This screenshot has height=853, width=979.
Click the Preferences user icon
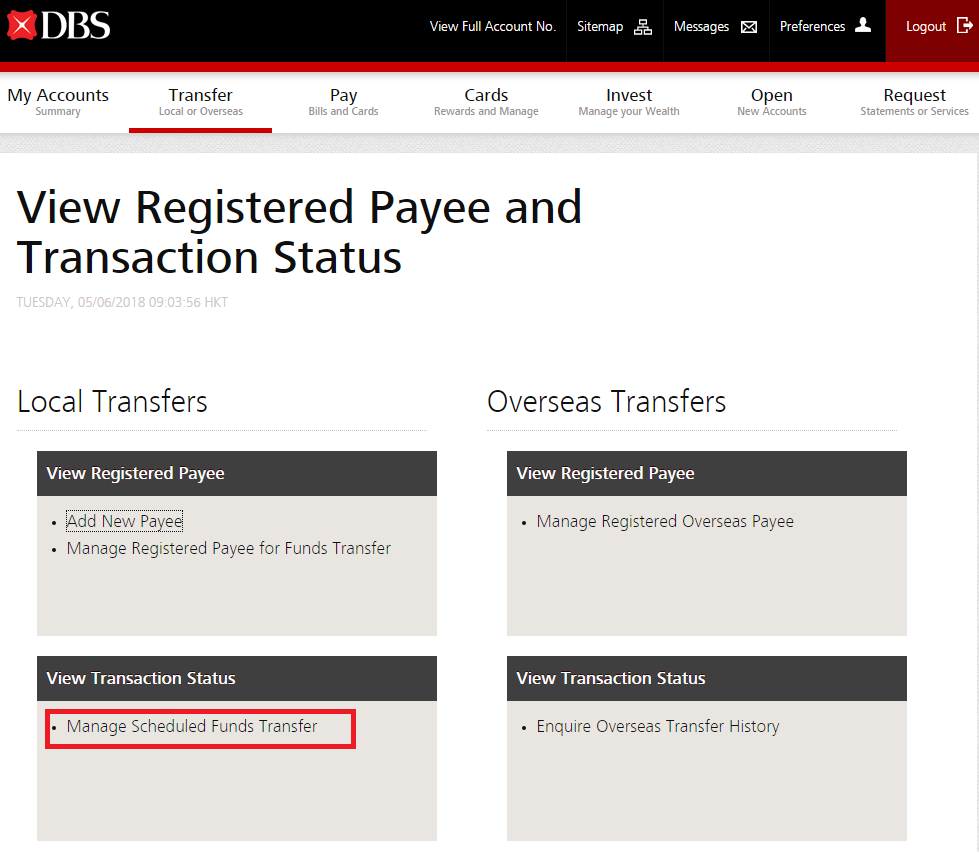(863, 26)
